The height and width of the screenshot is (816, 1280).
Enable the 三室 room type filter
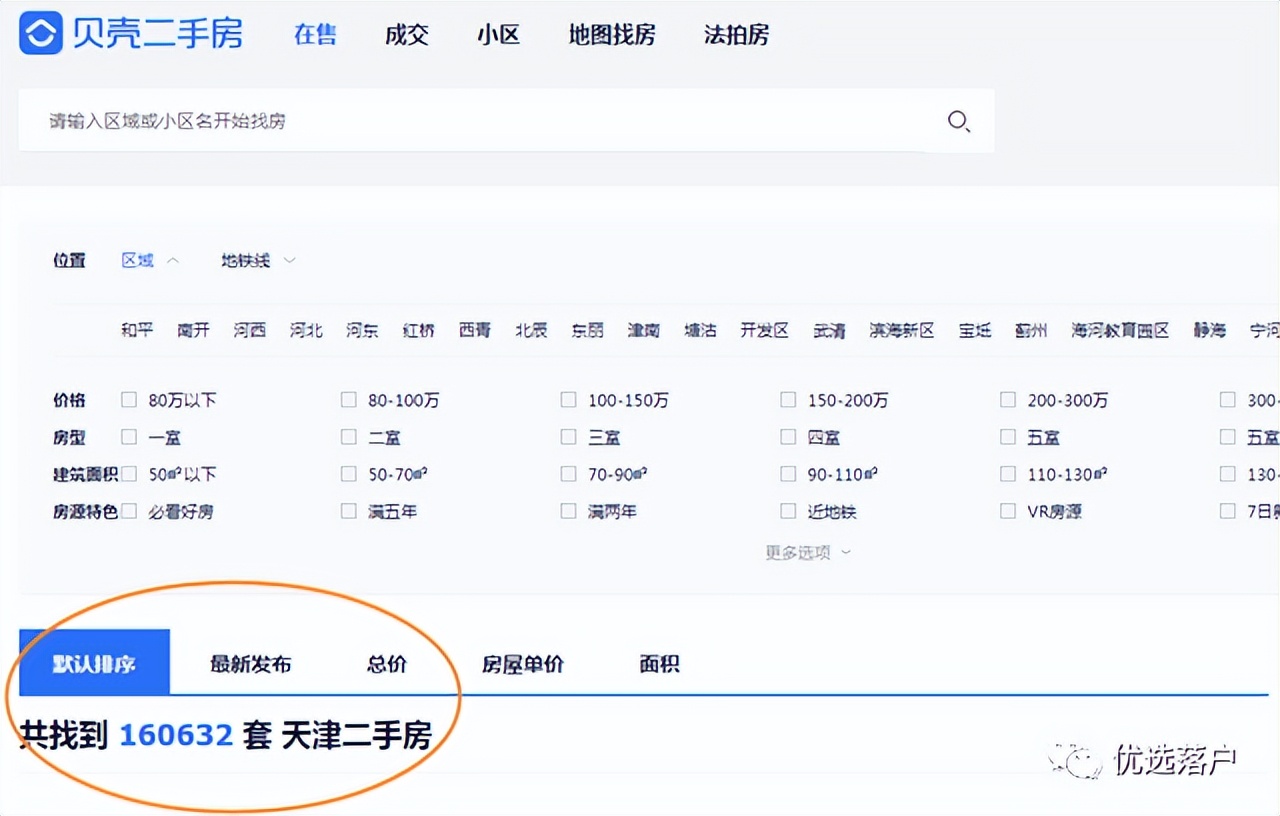(x=568, y=437)
